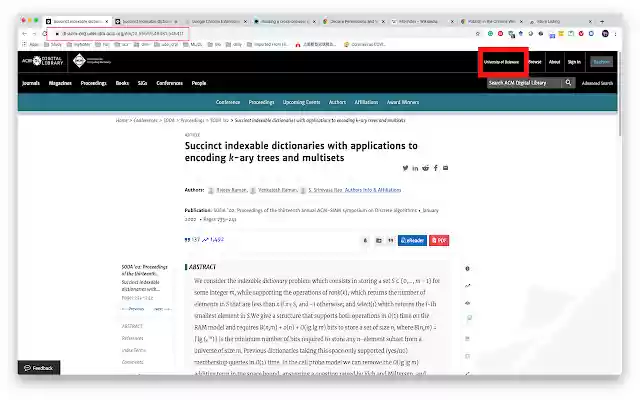
Task: Open the Magazines menu
Action: (x=60, y=83)
